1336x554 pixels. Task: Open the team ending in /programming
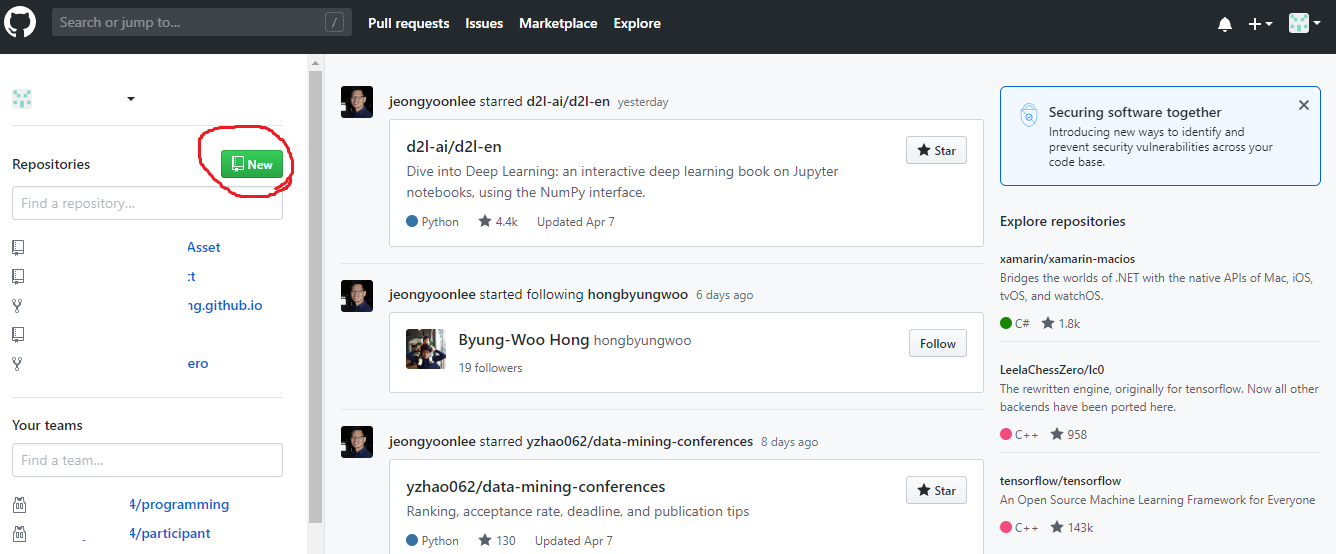(179, 504)
